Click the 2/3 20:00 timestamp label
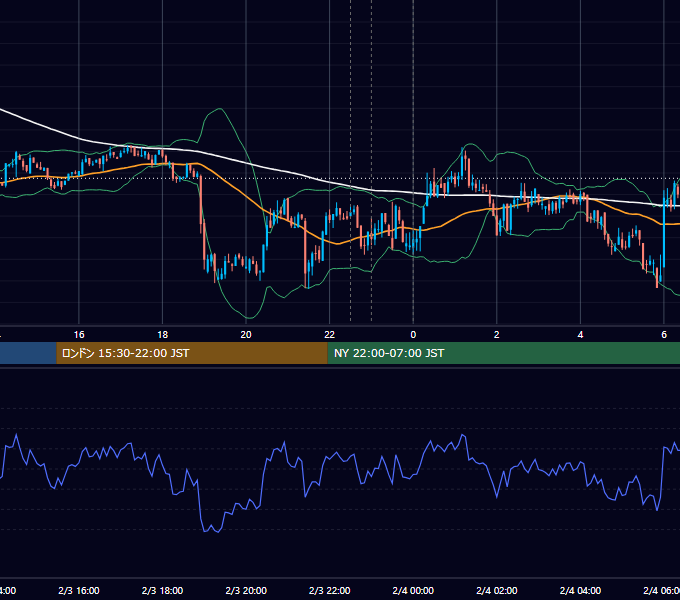The height and width of the screenshot is (600, 680). pos(246,590)
